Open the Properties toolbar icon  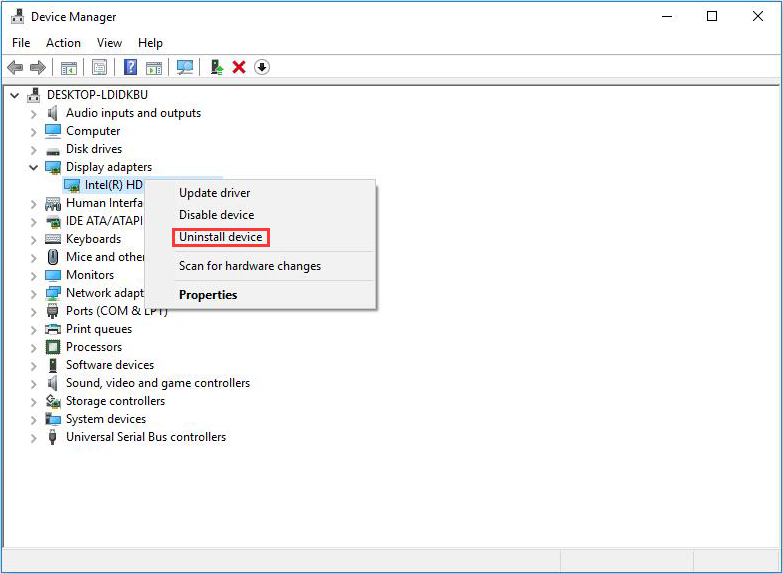pos(99,67)
